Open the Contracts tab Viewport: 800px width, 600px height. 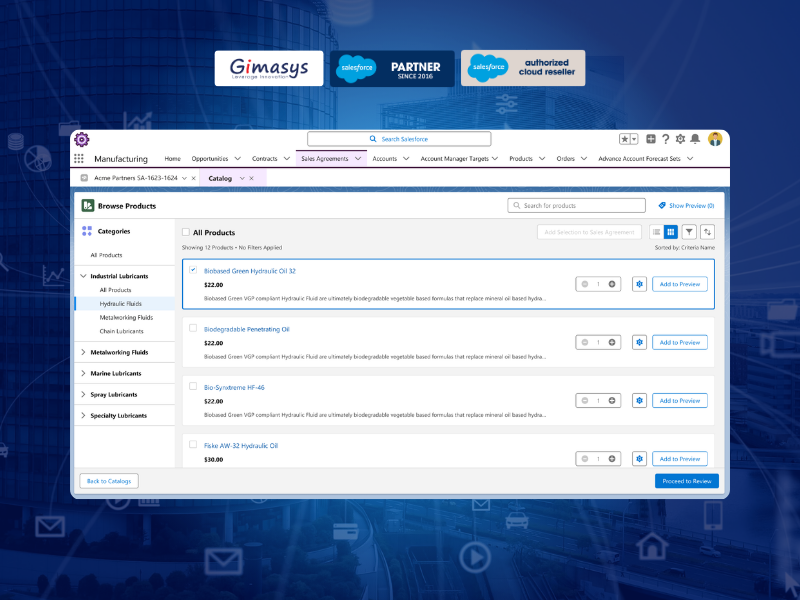(x=264, y=159)
